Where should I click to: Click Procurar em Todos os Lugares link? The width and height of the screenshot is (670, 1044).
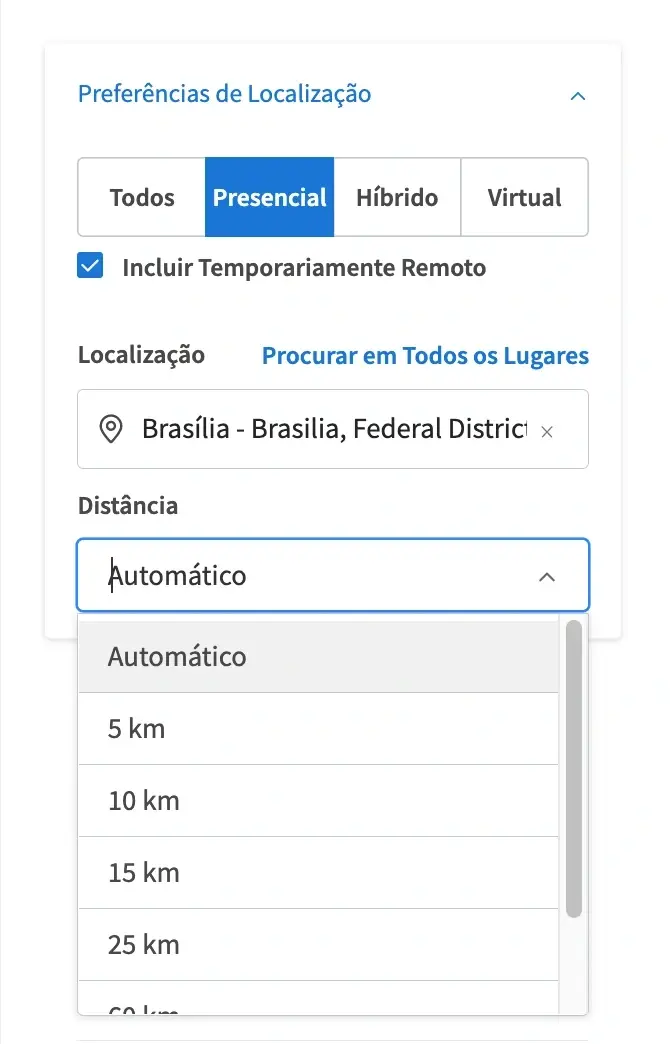(425, 356)
